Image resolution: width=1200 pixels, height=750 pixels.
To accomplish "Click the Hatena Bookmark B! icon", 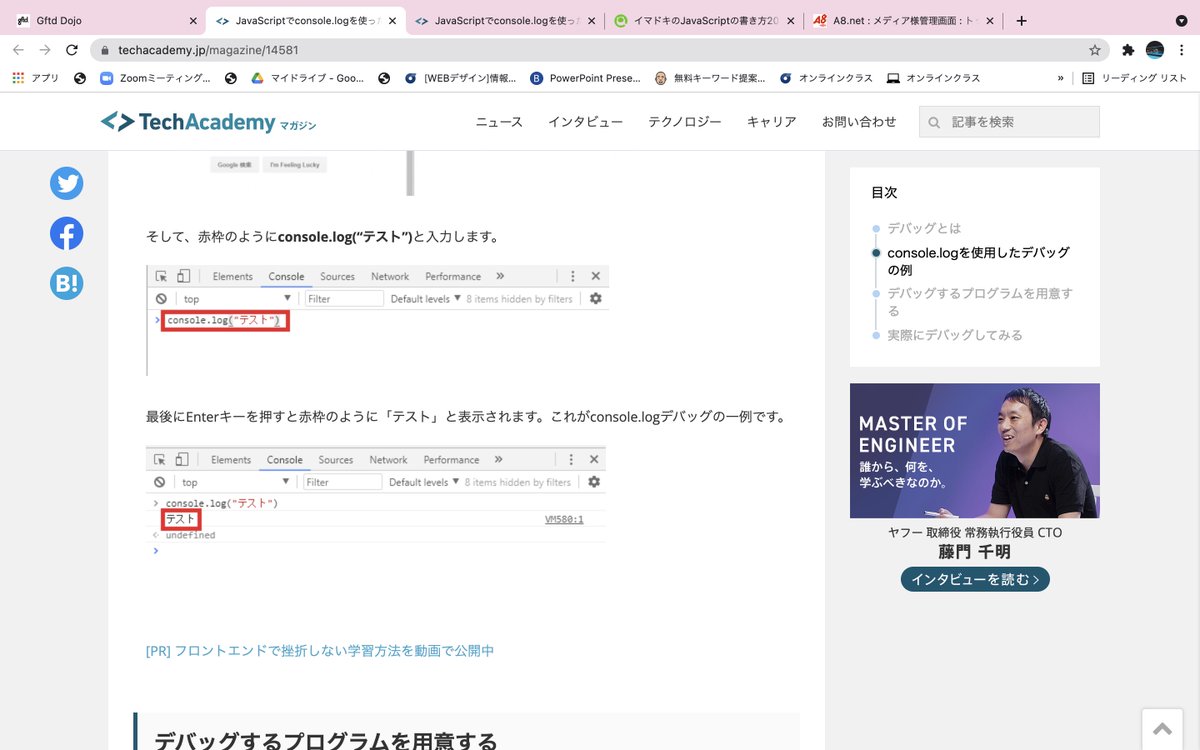I will click(67, 283).
